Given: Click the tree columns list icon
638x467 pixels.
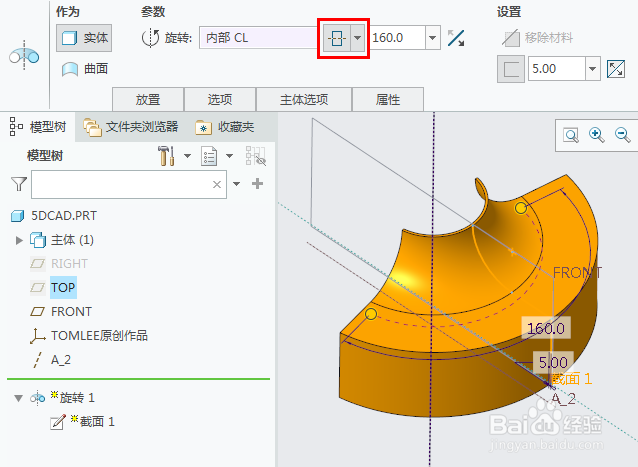Looking at the screenshot, I should [209, 156].
